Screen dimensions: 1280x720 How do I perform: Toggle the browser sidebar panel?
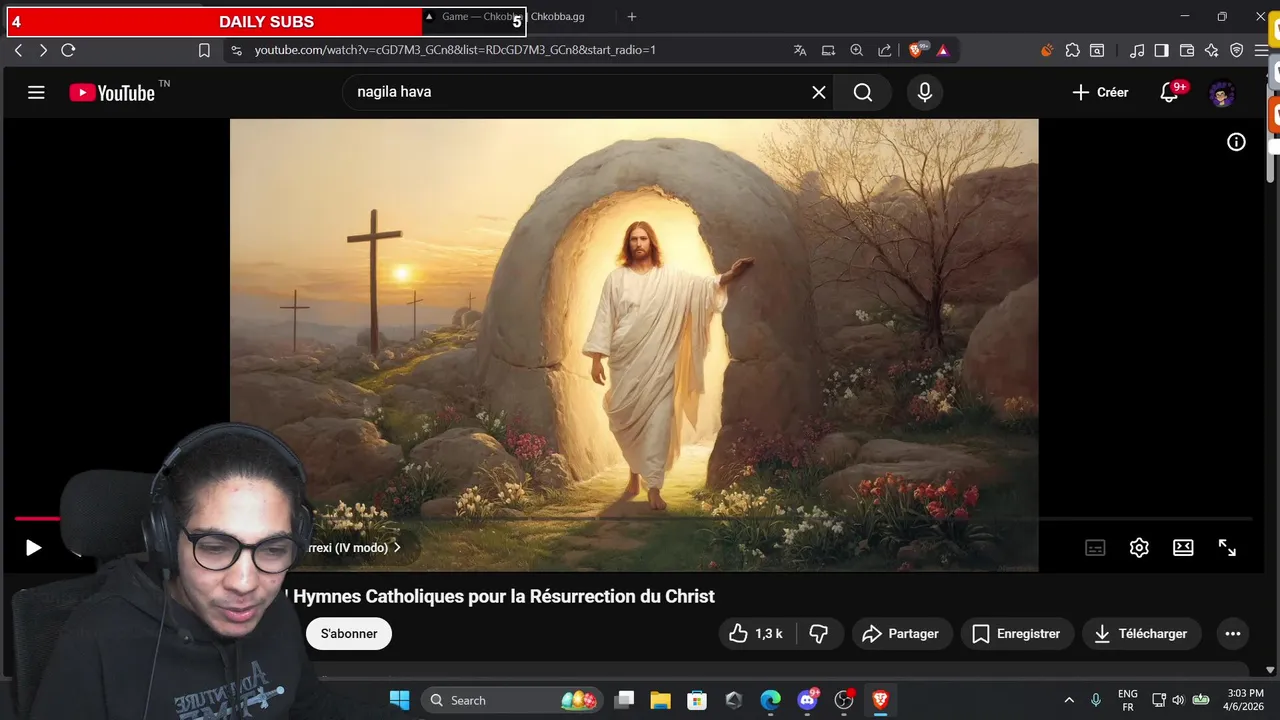pyautogui.click(x=1162, y=50)
